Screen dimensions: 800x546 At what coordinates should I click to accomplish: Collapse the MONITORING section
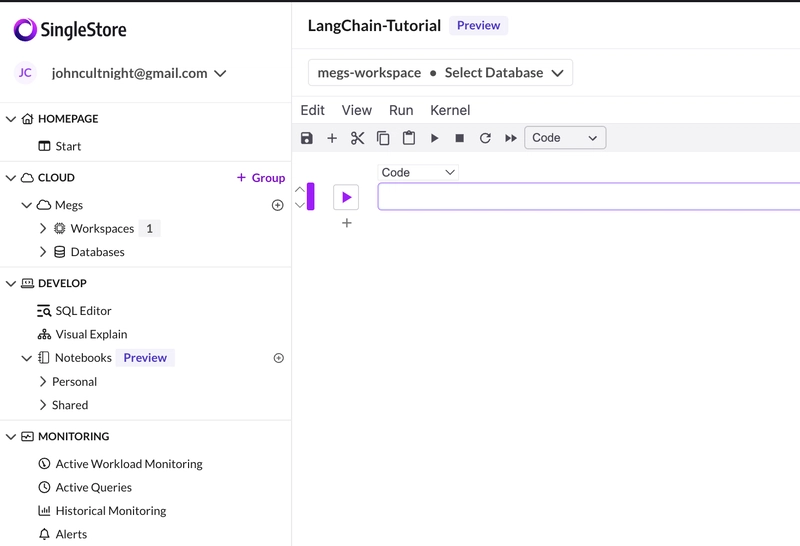point(11,436)
